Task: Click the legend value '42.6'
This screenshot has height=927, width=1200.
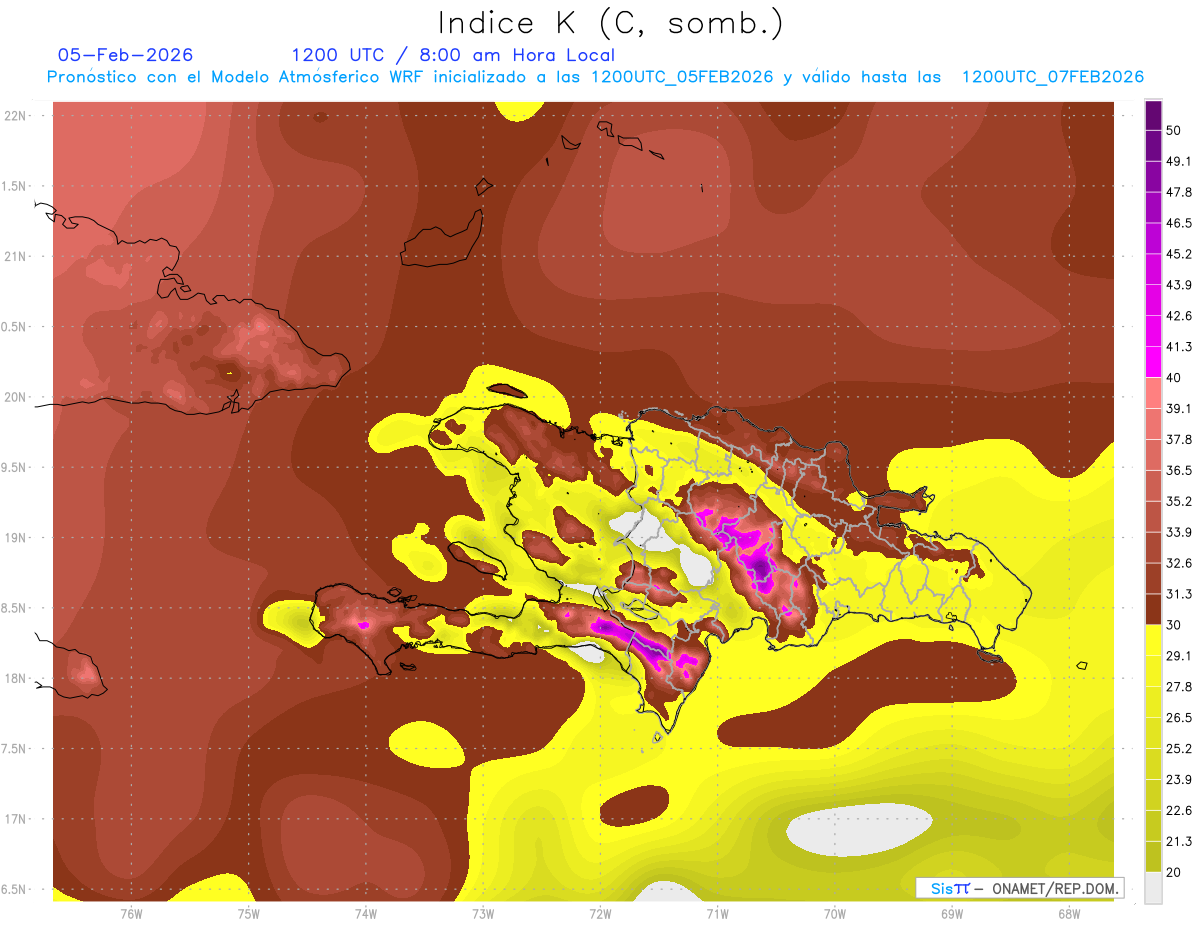Action: coord(1179,316)
